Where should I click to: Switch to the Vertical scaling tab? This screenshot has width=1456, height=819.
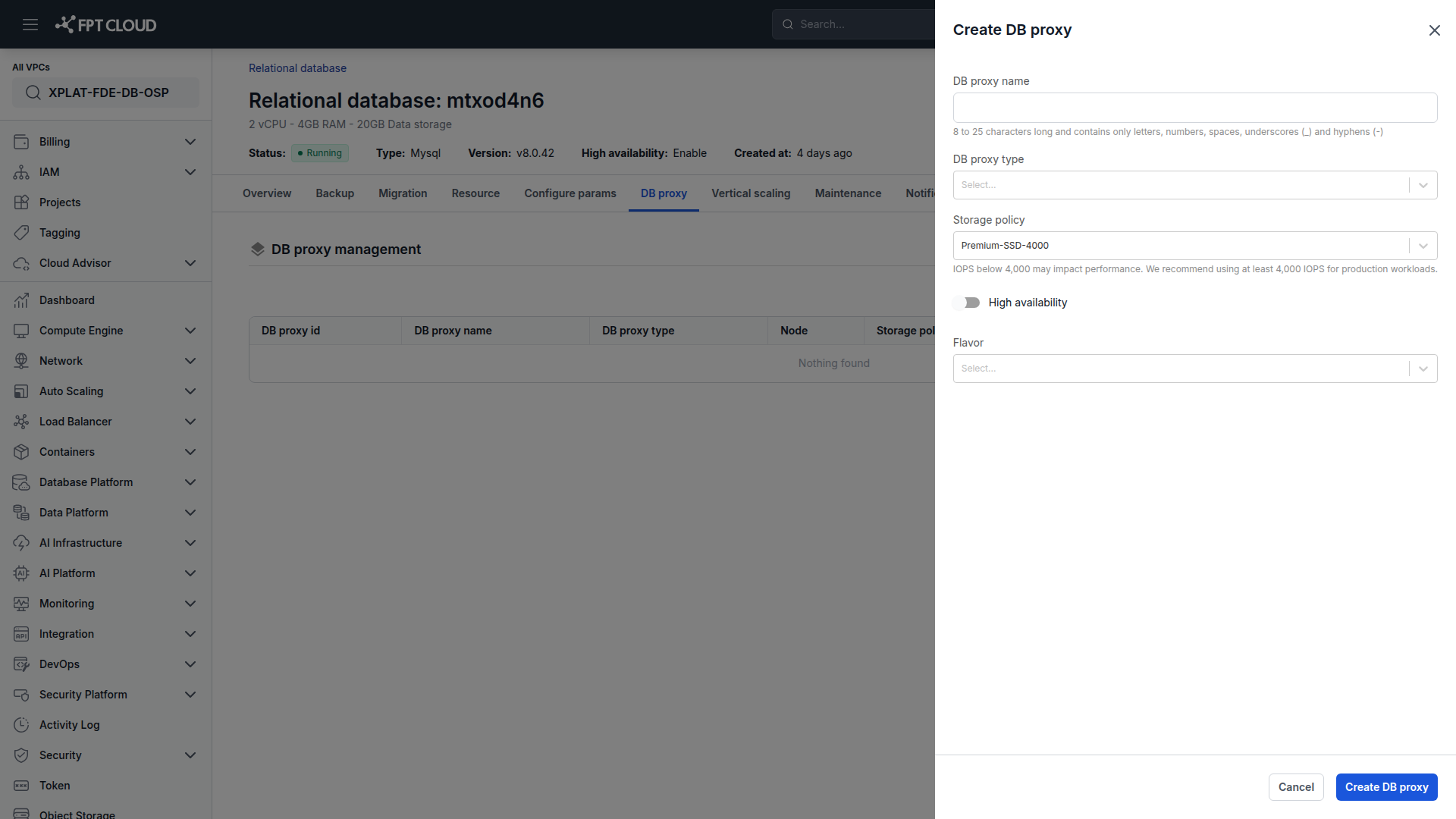click(751, 193)
